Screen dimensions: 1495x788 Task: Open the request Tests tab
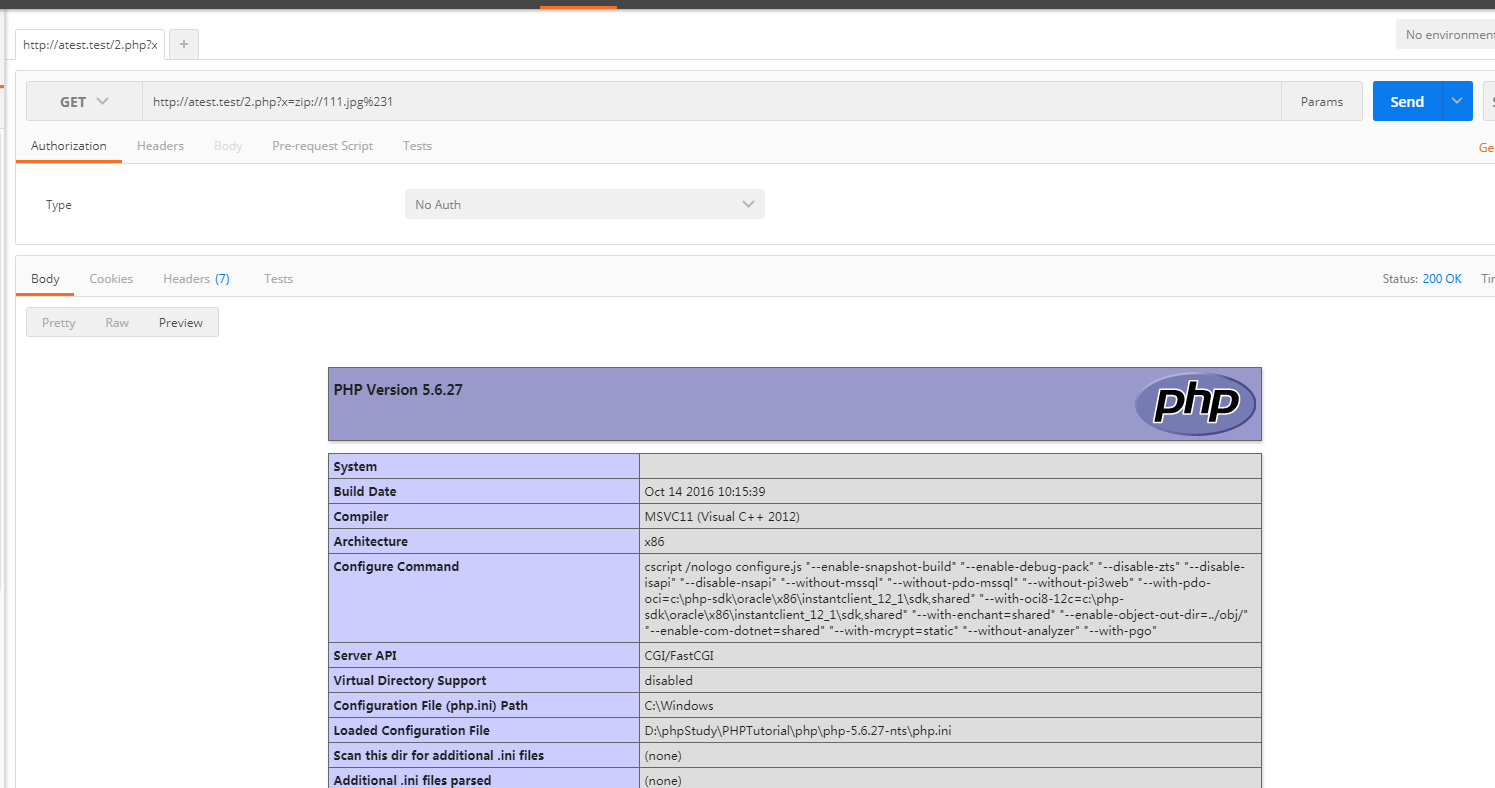click(x=417, y=146)
